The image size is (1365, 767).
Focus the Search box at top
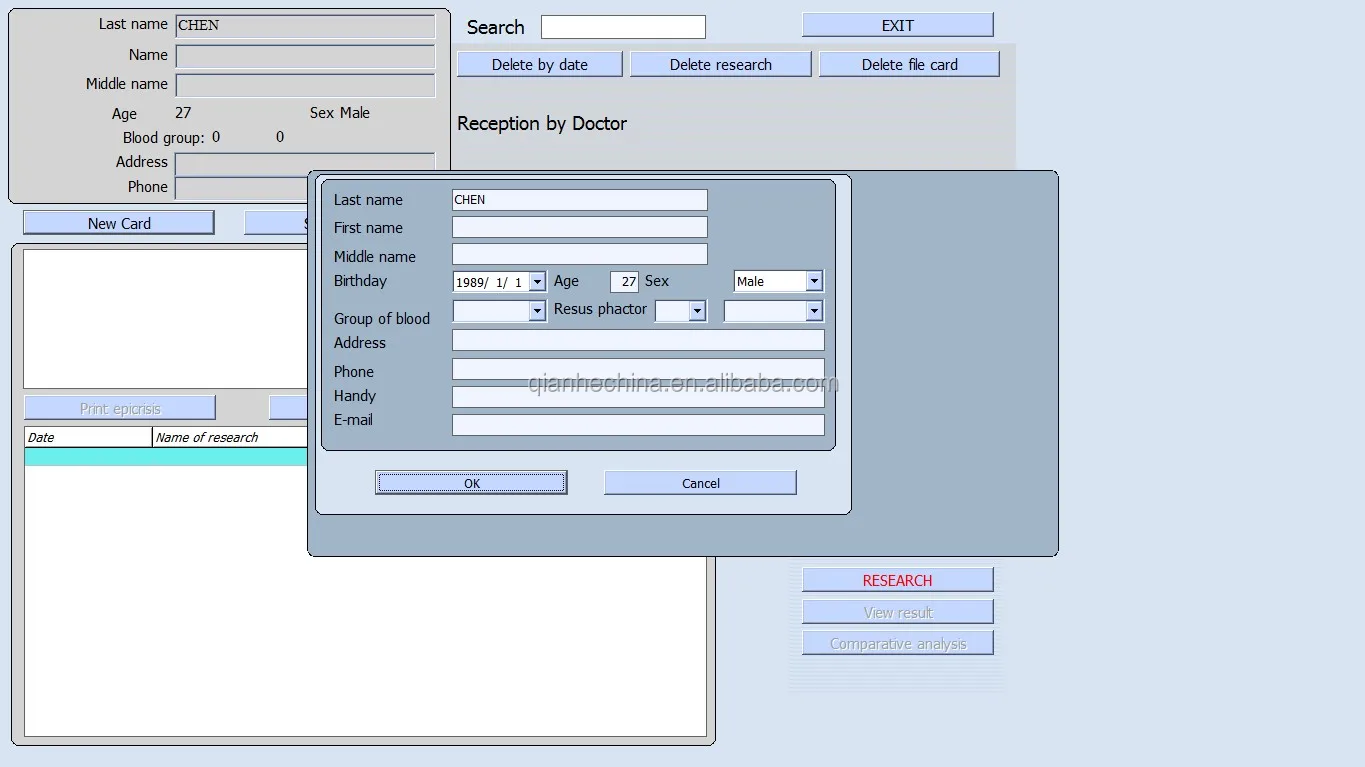[x=623, y=27]
